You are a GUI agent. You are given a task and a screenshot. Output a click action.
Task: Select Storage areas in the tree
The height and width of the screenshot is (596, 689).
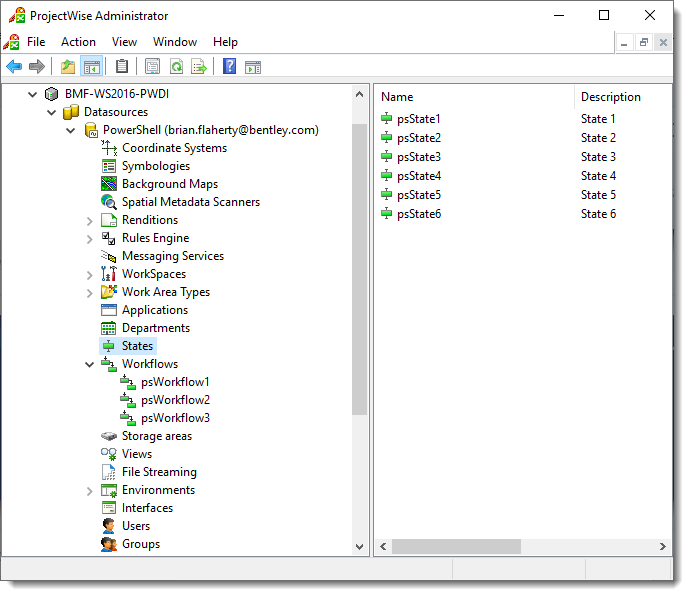(156, 436)
